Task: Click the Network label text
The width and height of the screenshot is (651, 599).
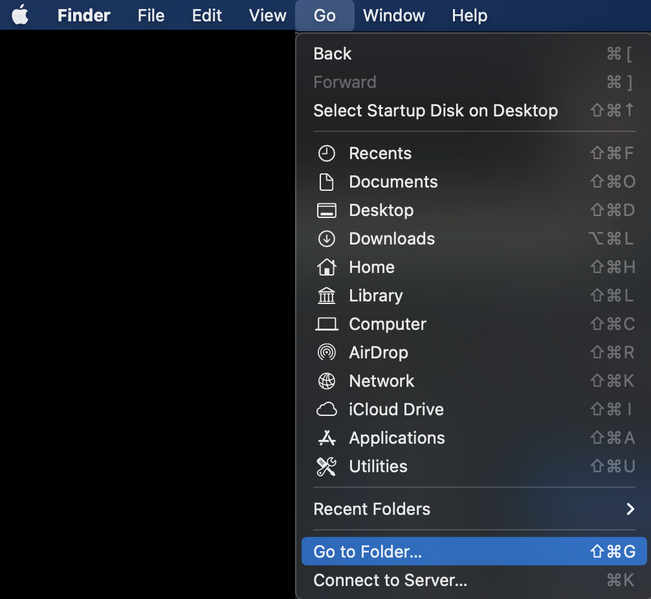Action: click(382, 381)
